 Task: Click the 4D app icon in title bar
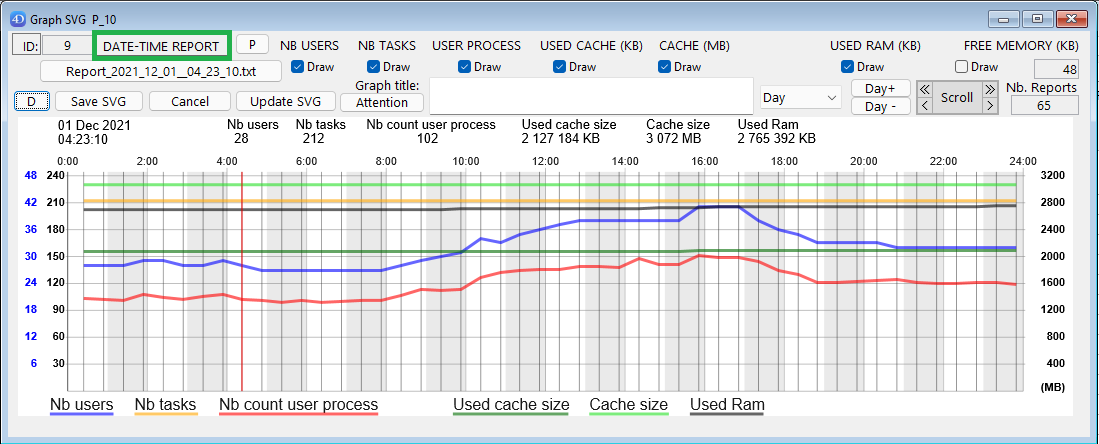coord(17,18)
